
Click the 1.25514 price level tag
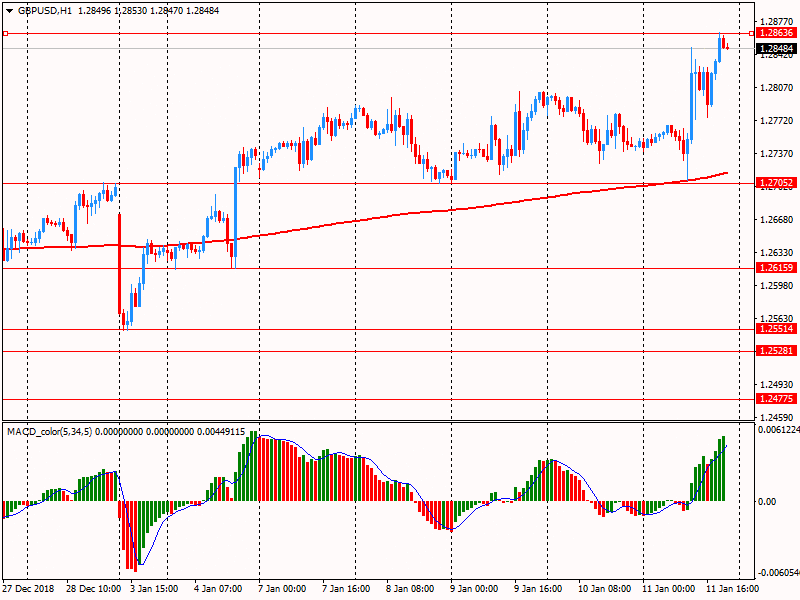click(x=776, y=329)
